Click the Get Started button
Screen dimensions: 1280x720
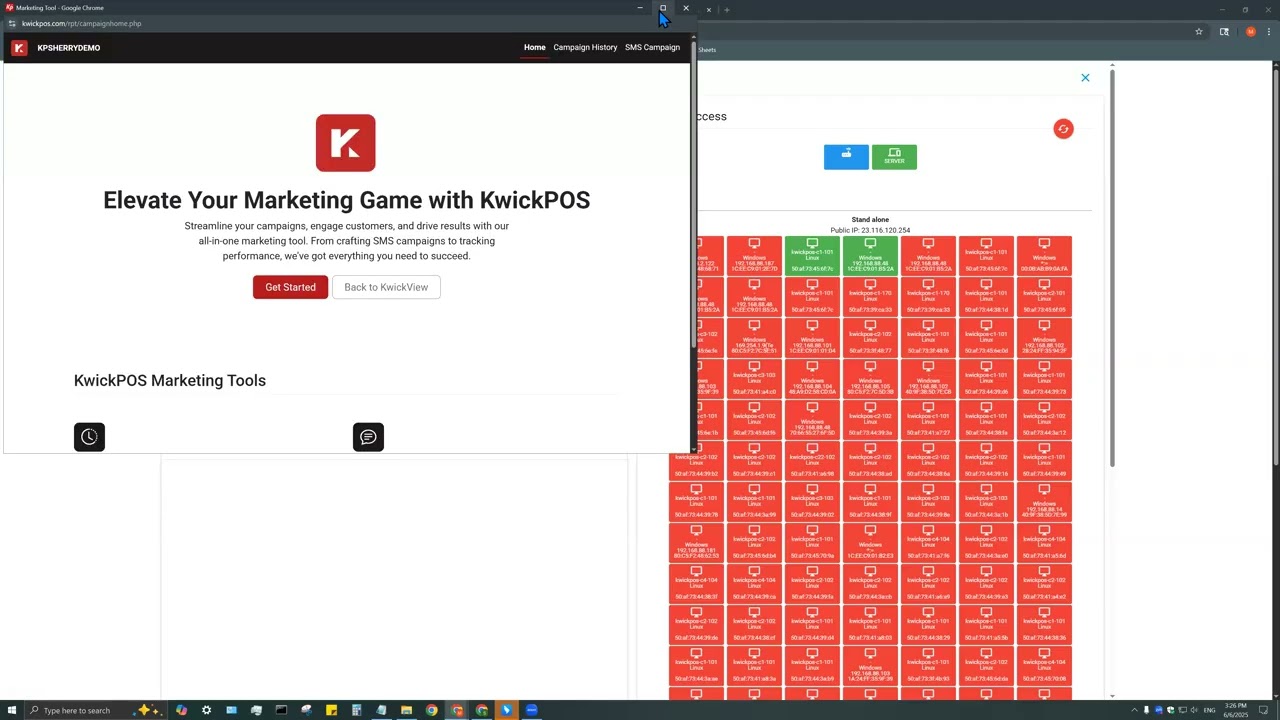point(290,287)
